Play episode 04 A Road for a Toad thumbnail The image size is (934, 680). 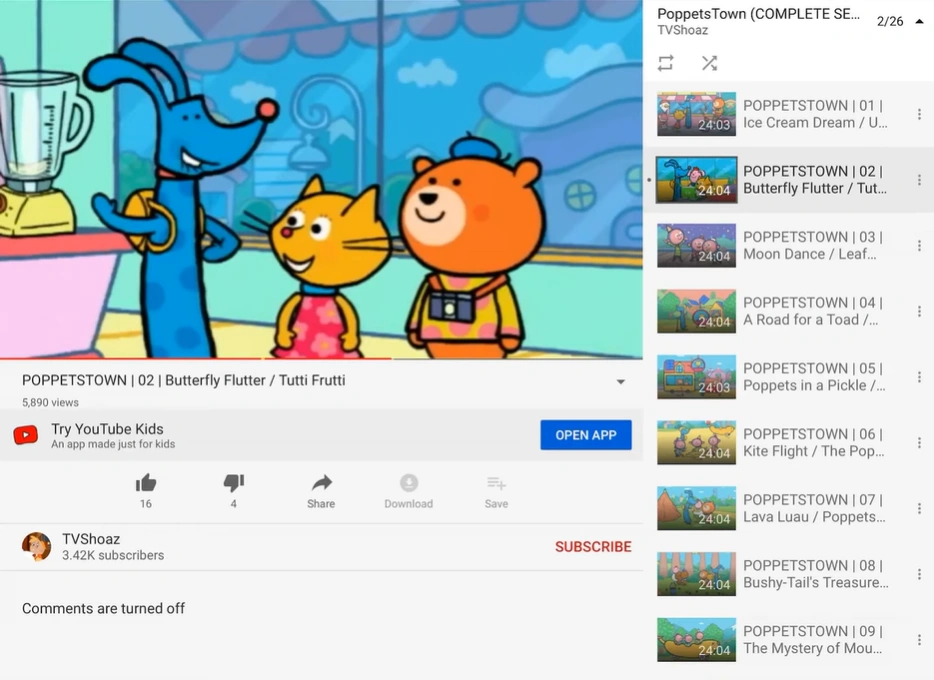696,311
